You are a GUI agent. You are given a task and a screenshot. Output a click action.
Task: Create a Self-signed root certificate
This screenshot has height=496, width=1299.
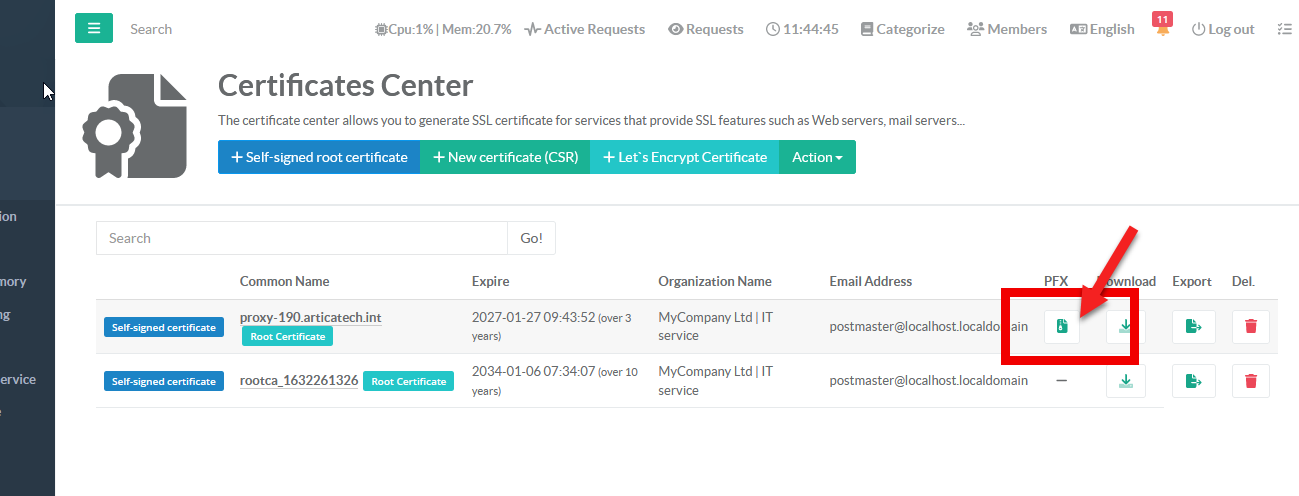[319, 157]
